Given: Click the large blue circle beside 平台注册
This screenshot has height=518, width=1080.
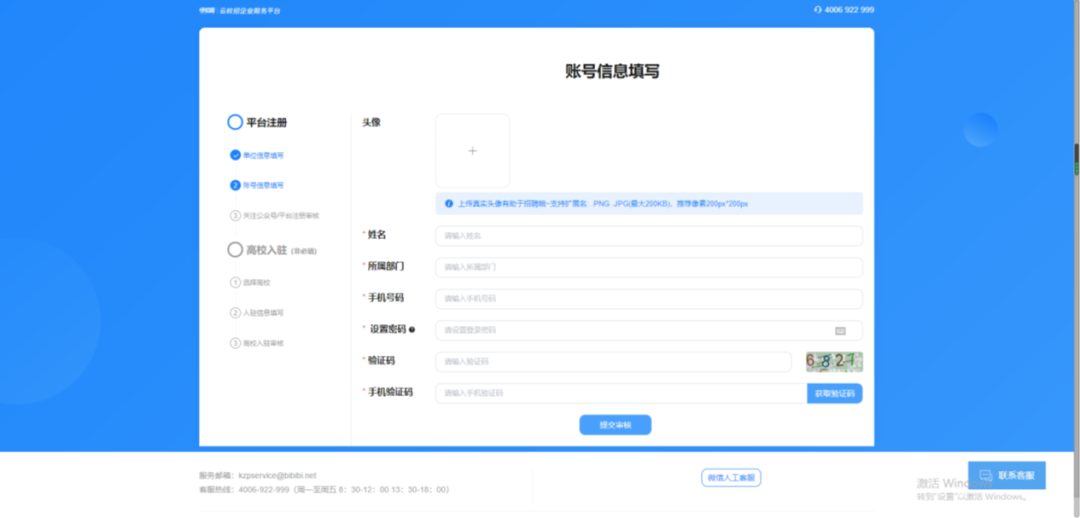Looking at the screenshot, I should click(235, 123).
